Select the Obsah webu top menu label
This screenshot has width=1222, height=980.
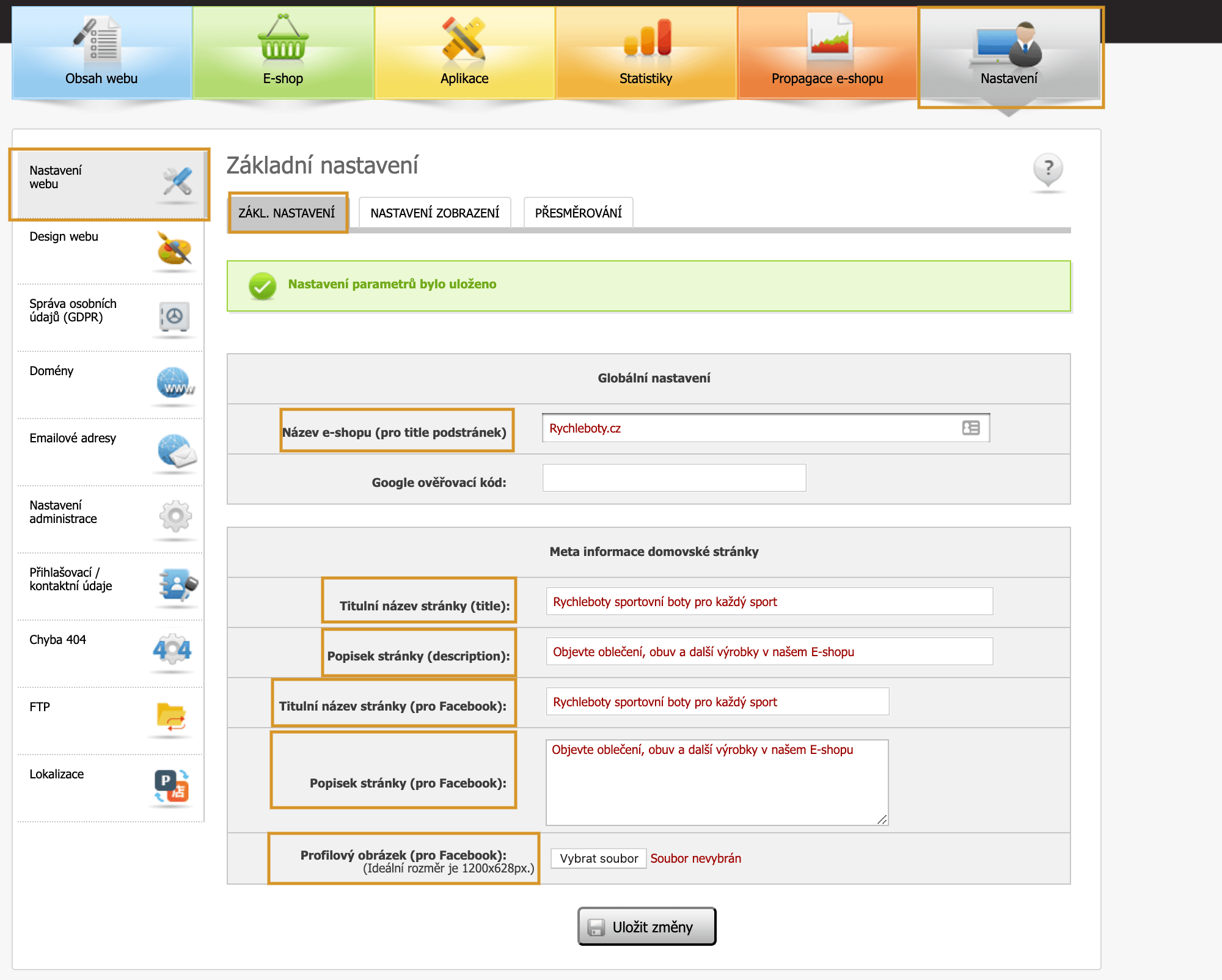101,78
